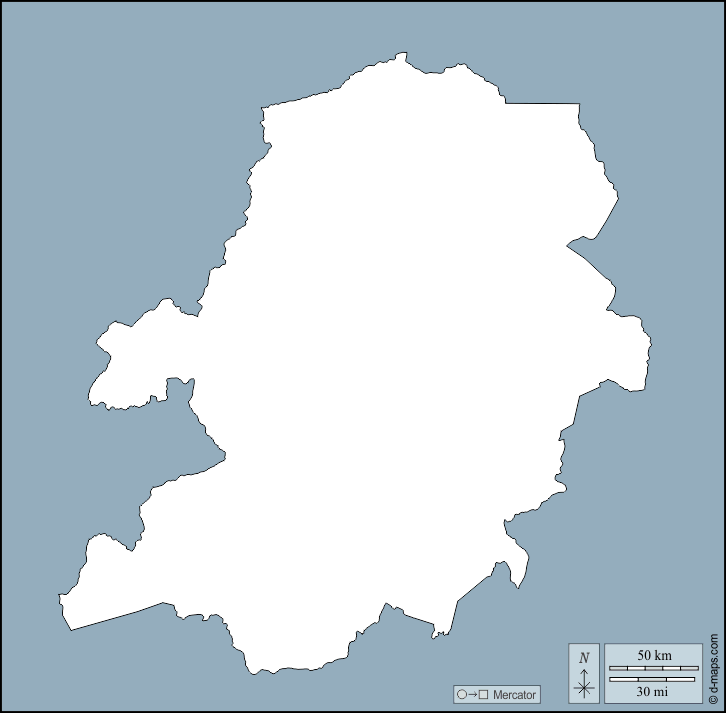
Task: Click the letter N above the compass arrow
Action: click(x=584, y=657)
